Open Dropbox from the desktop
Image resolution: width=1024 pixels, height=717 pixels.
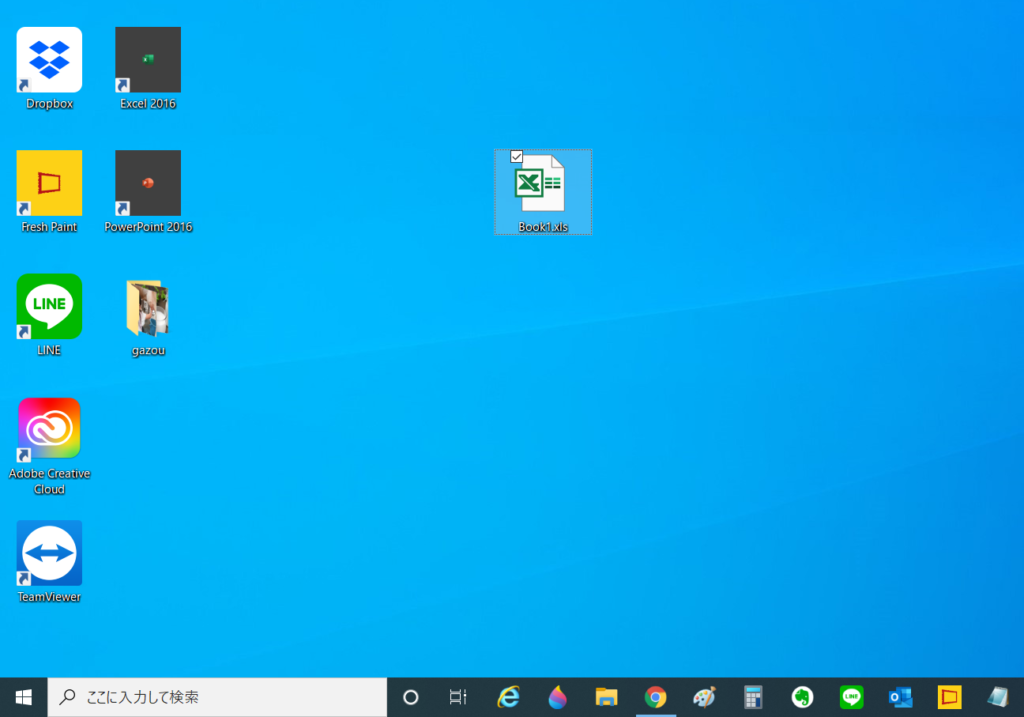click(48, 60)
